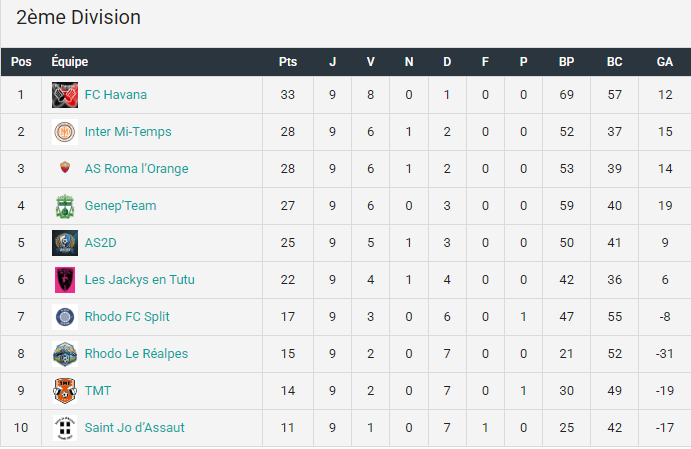Click the GA column header

point(665,62)
